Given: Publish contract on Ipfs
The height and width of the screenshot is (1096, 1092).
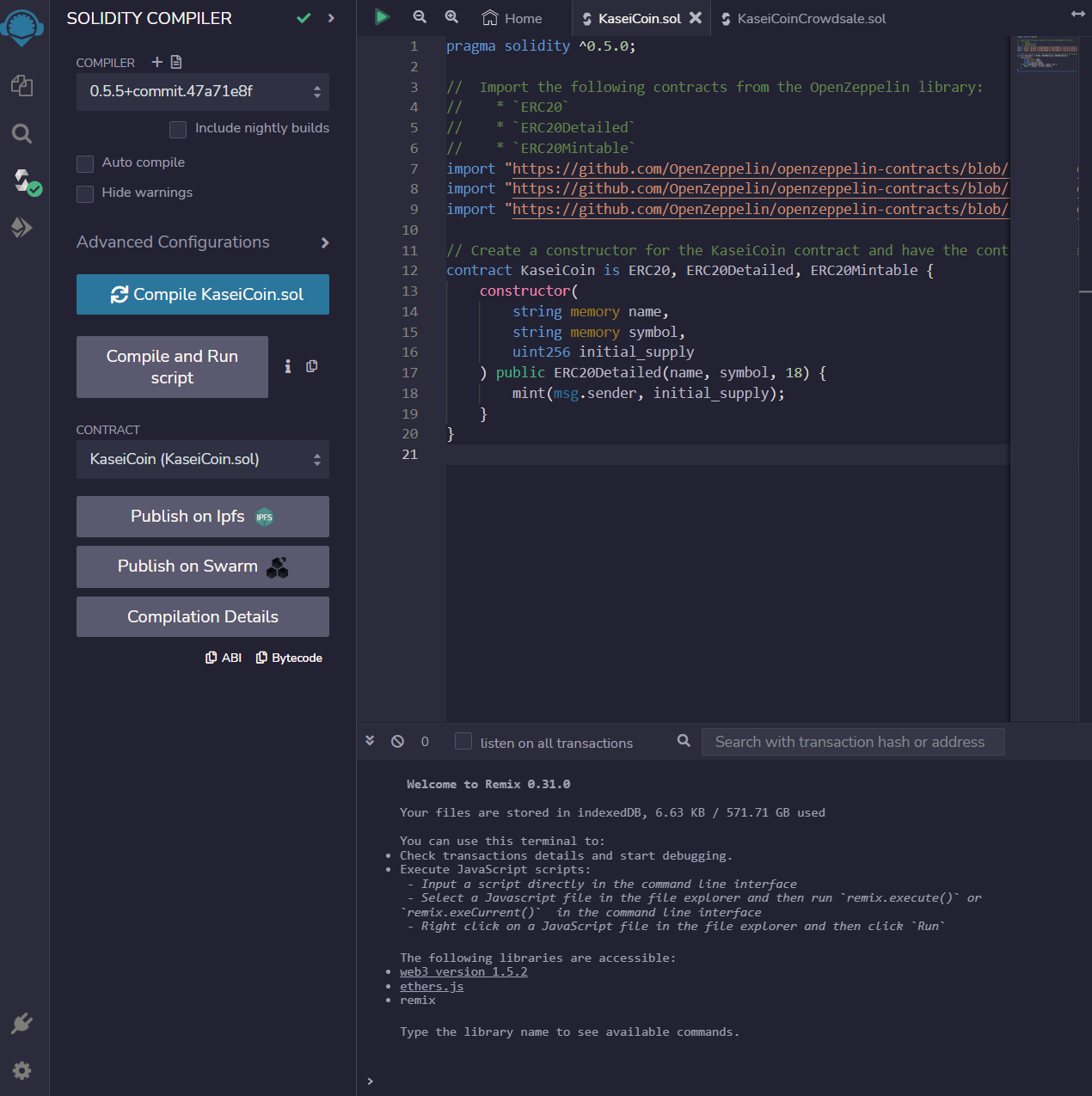Looking at the screenshot, I should pos(203,517).
